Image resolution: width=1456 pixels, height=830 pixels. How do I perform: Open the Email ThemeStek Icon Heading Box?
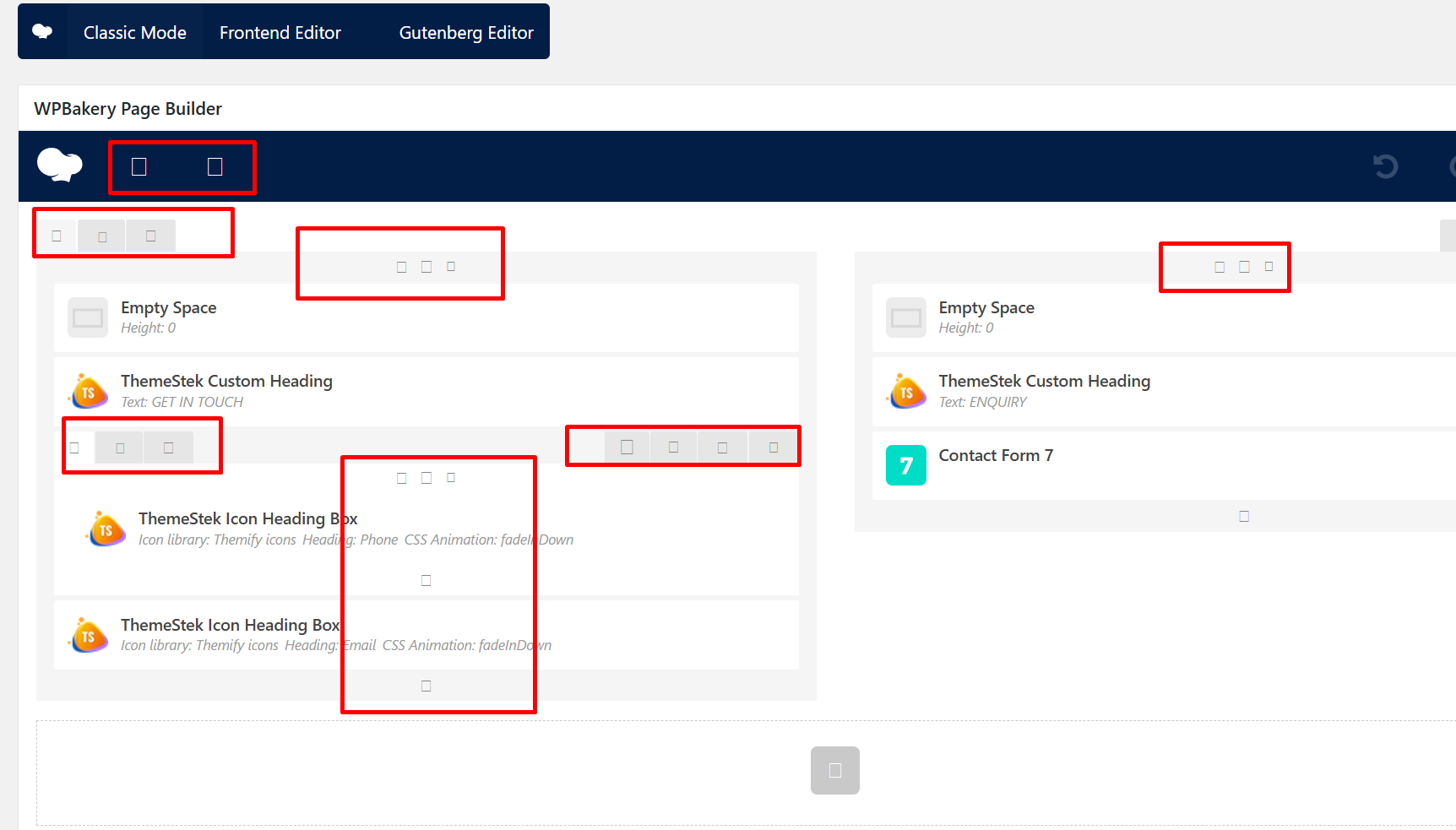(426, 635)
